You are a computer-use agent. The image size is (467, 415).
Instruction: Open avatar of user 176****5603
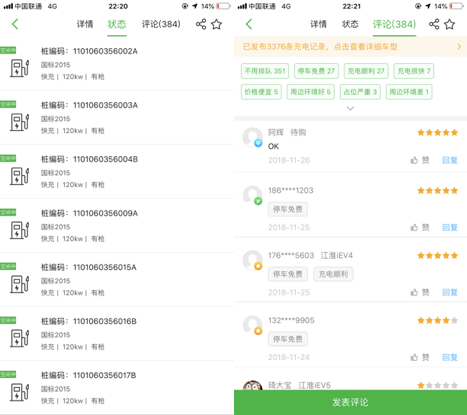coord(253,260)
